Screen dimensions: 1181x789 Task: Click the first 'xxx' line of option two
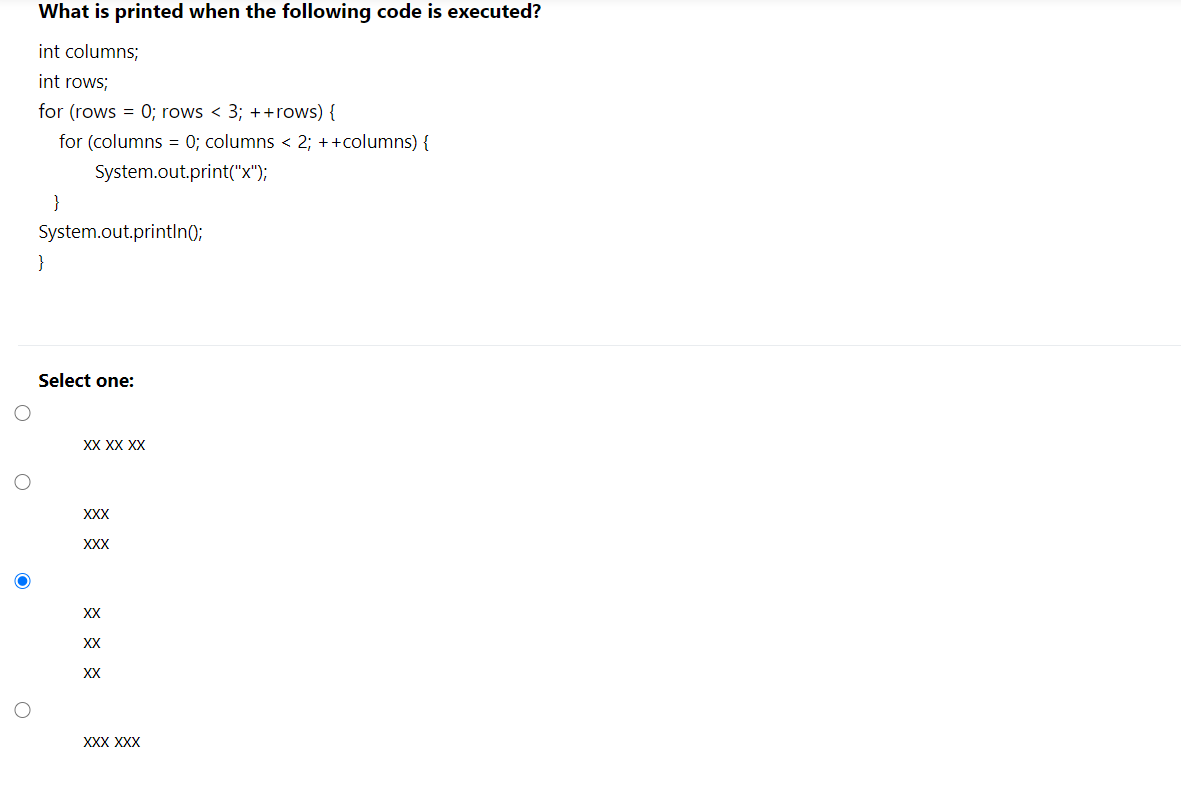point(96,513)
